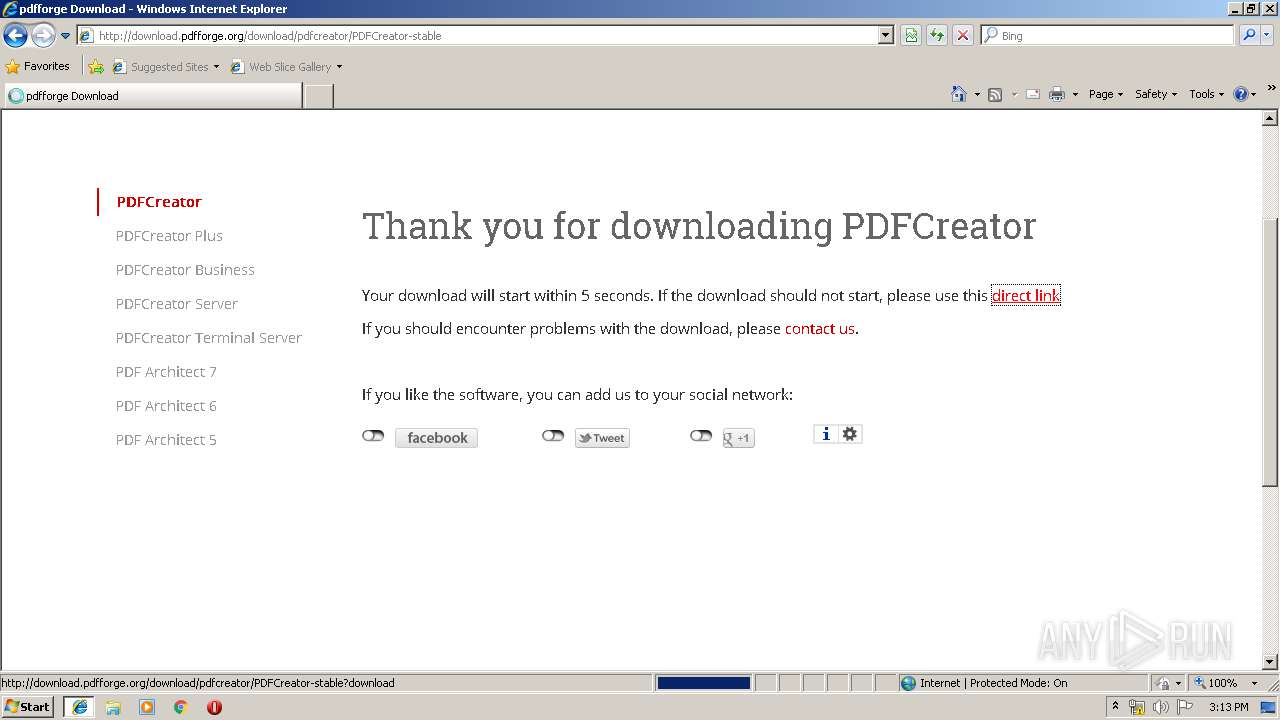Open the media player taskbar icon
1280x720 pixels.
click(147, 707)
